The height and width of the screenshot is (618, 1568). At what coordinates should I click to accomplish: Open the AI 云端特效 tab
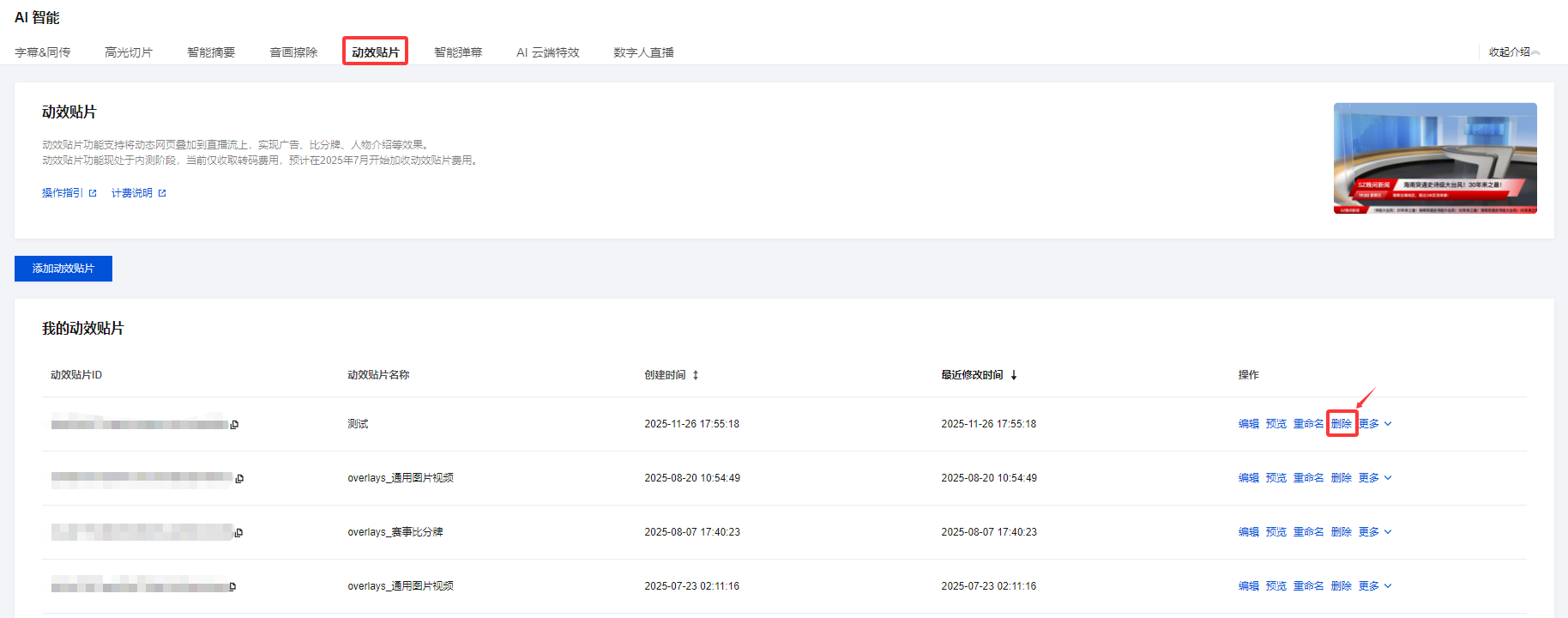coord(547,52)
